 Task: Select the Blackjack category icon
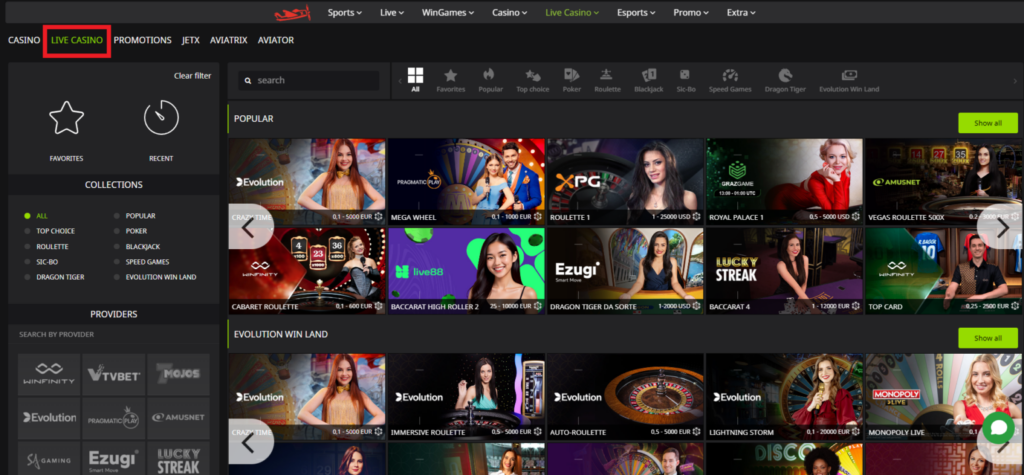click(x=648, y=75)
